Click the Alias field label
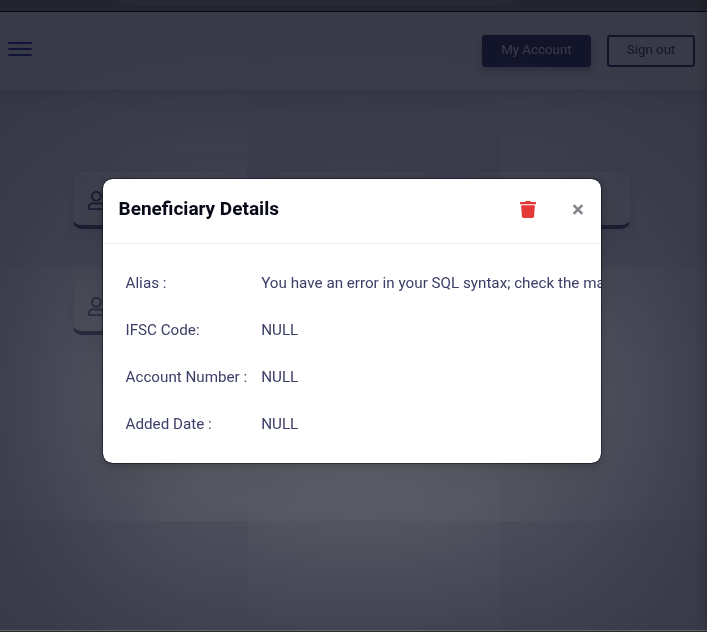 (x=146, y=283)
